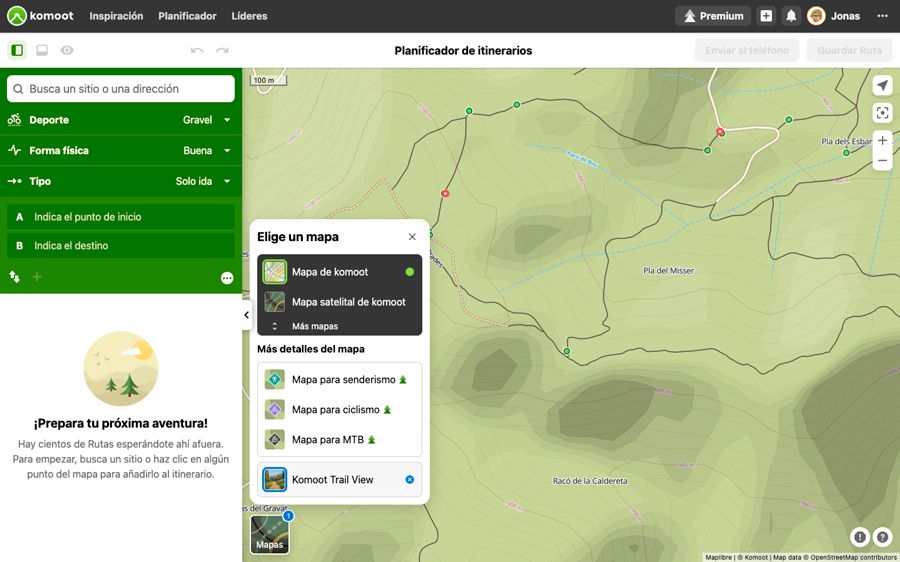900x562 pixels.
Task: Click the redo arrow
Action: [222, 51]
